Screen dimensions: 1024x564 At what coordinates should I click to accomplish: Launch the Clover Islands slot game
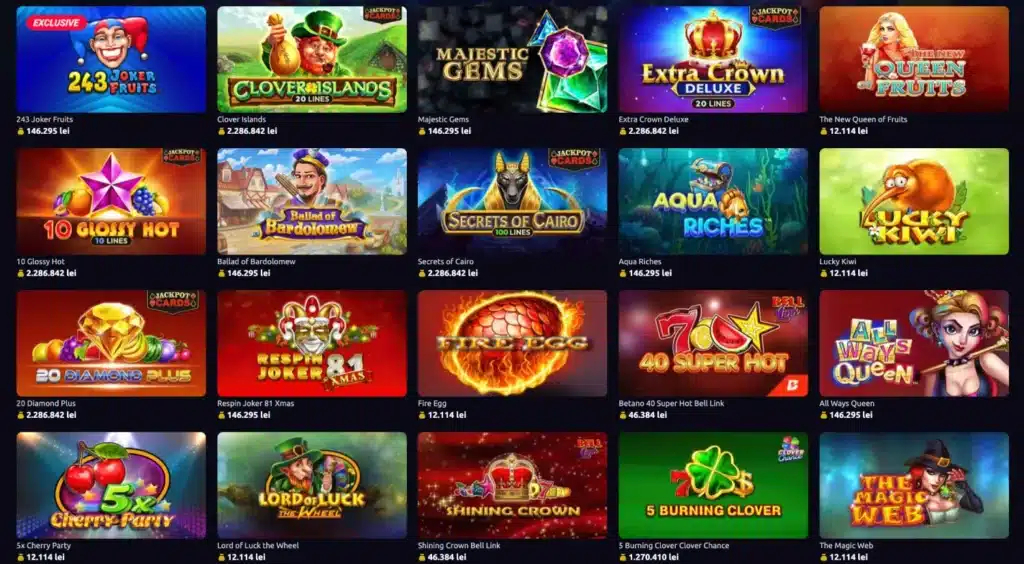coord(312,59)
